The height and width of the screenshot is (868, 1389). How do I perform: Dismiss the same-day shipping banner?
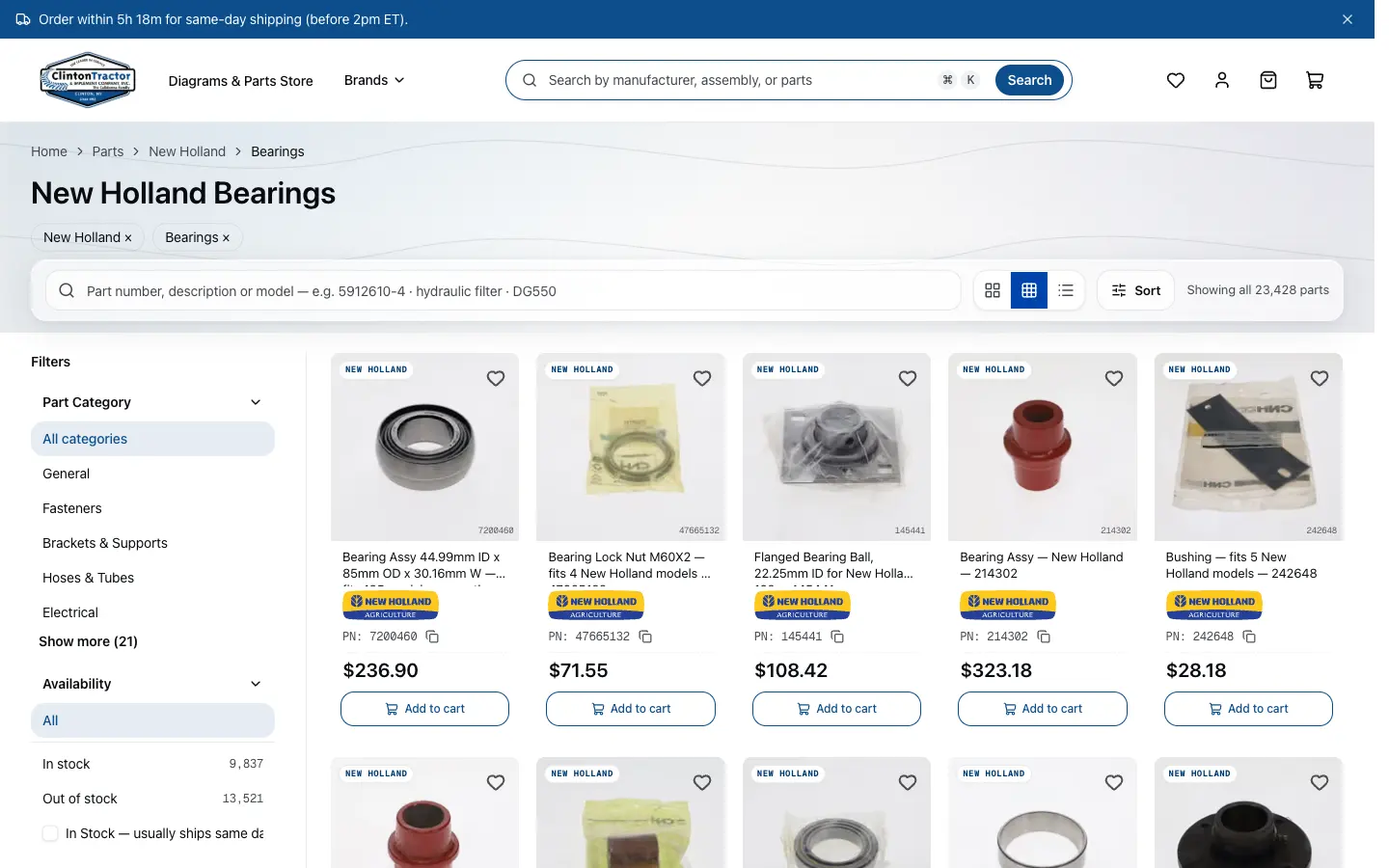[1348, 19]
